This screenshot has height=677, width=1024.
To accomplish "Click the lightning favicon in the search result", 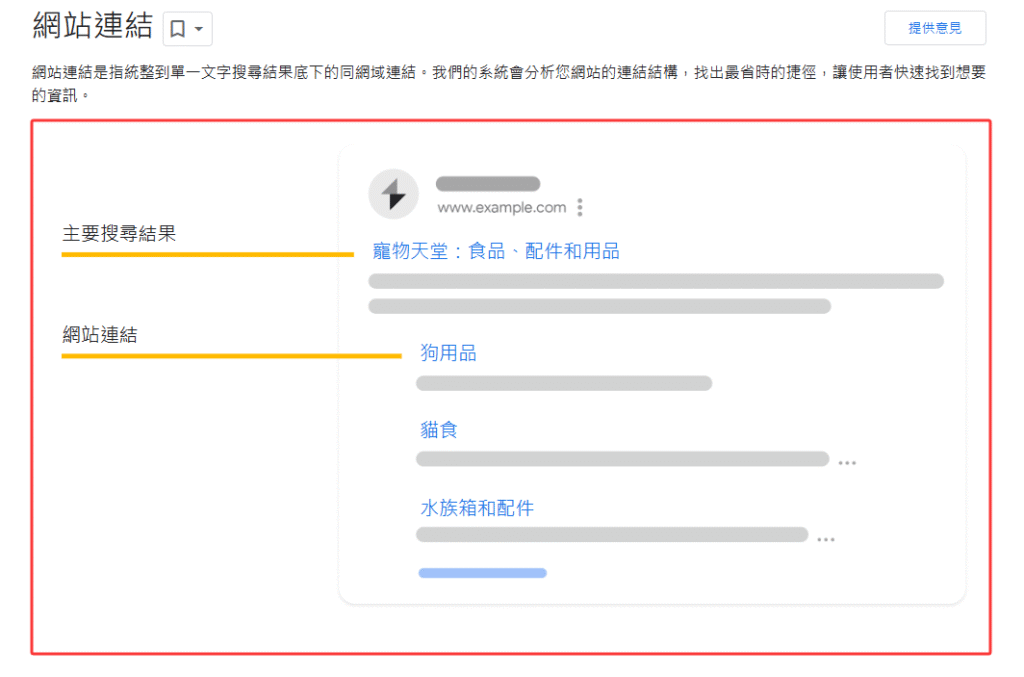I will pyautogui.click(x=394, y=193).
